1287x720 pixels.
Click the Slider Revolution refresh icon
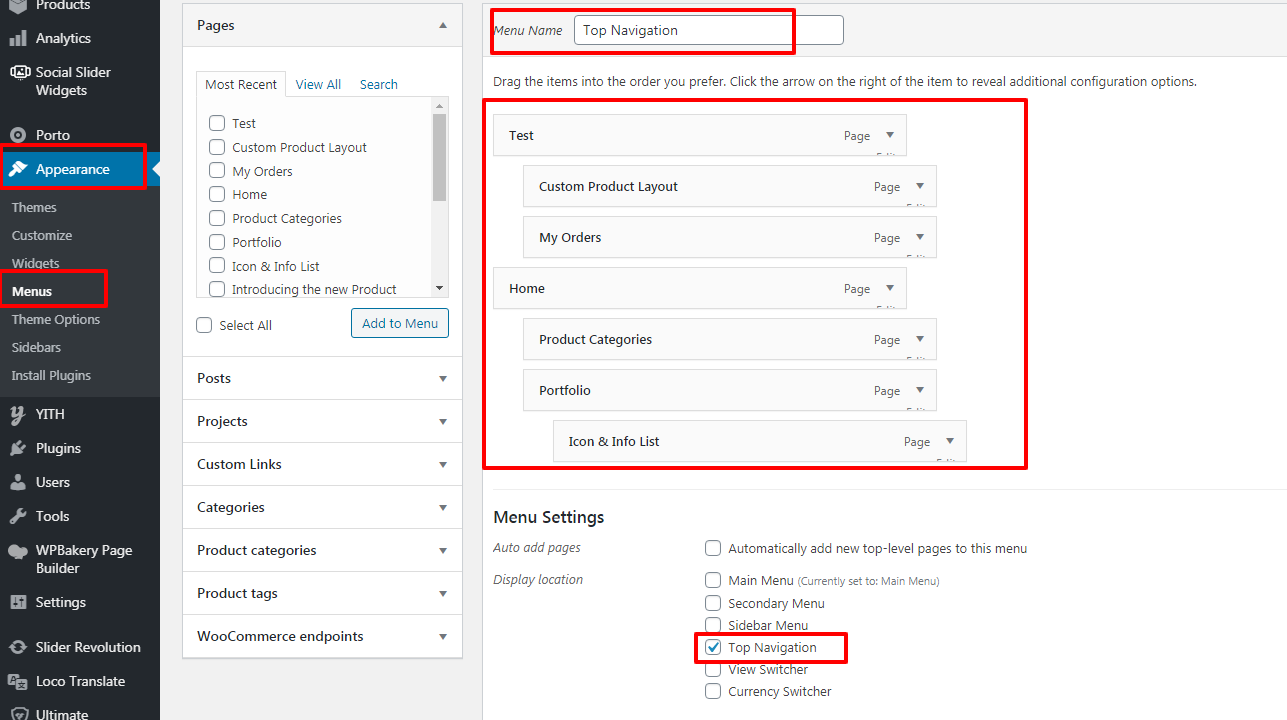(x=18, y=647)
